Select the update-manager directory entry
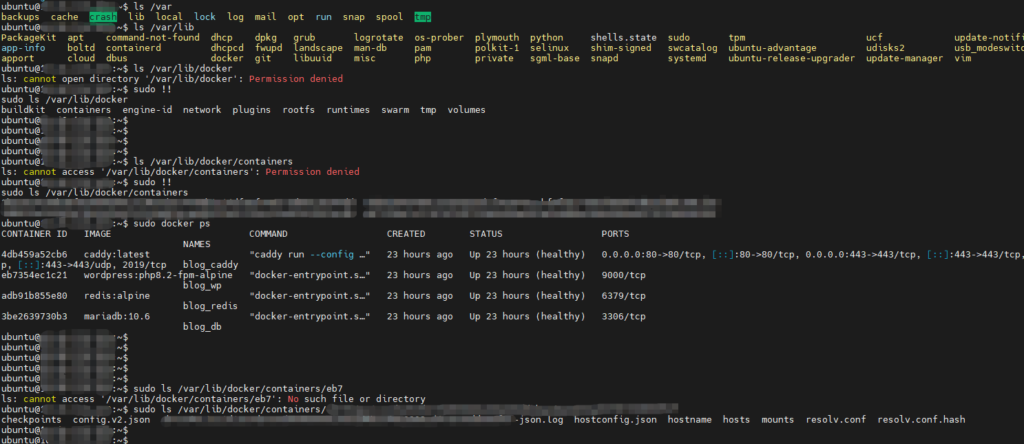The height and width of the screenshot is (444, 1024). pos(904,58)
